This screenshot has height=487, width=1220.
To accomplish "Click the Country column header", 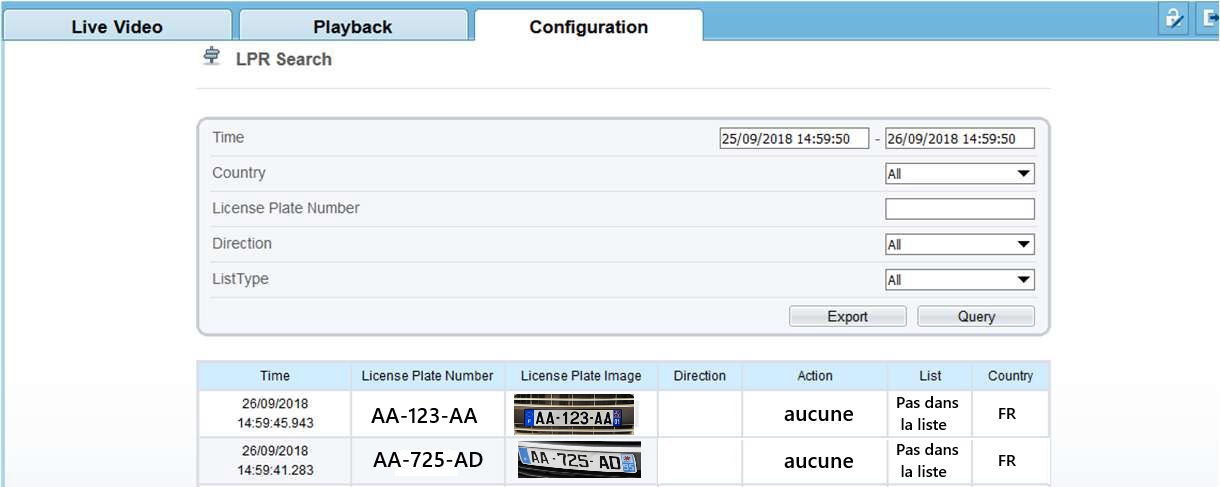I will pyautogui.click(x=1010, y=376).
